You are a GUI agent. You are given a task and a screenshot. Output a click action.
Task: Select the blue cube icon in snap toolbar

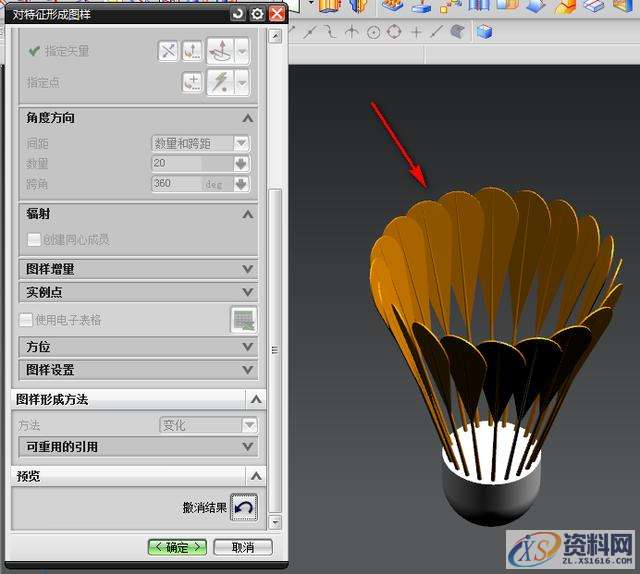[484, 32]
